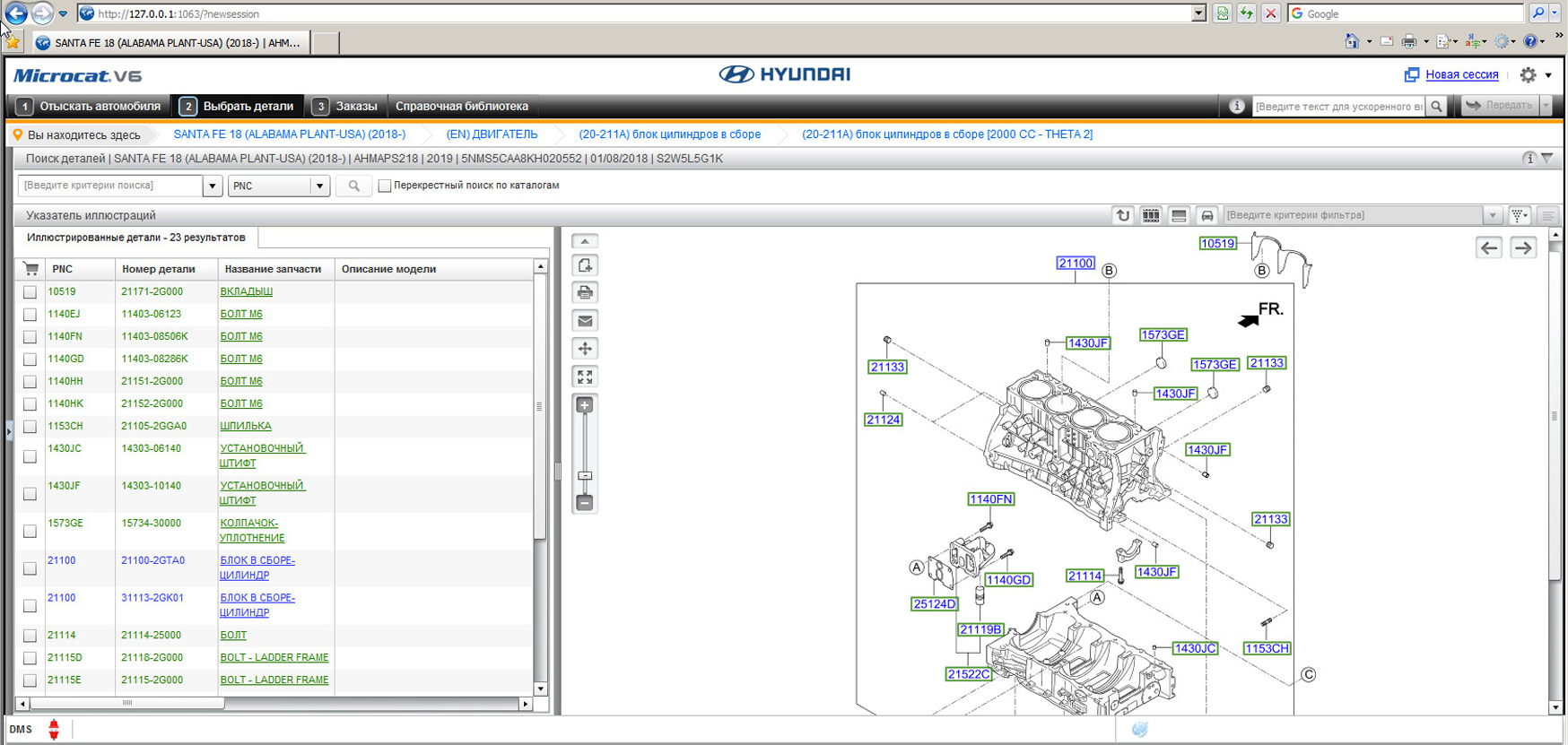This screenshot has height=745, width=1568.
Task: Open the Справочная библиотека tab
Action: coord(461,106)
